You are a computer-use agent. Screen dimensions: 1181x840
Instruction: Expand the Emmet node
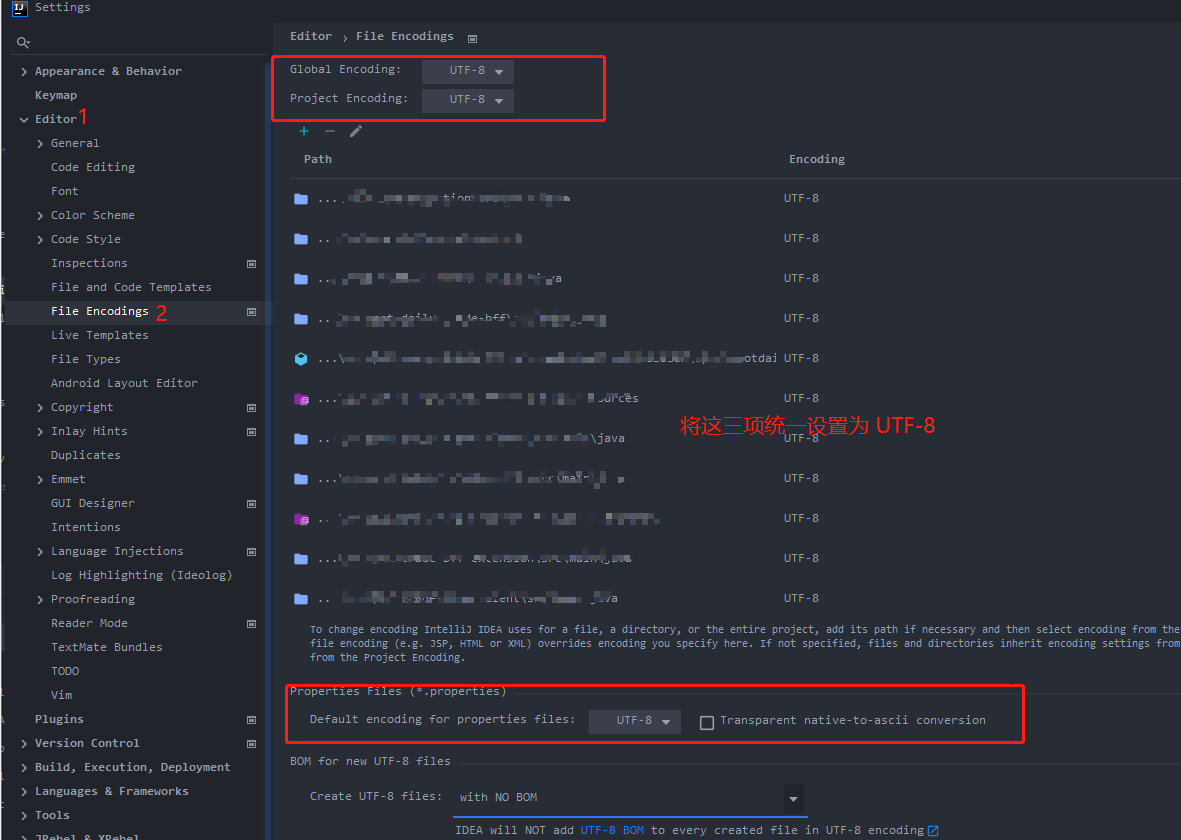[x=40, y=479]
